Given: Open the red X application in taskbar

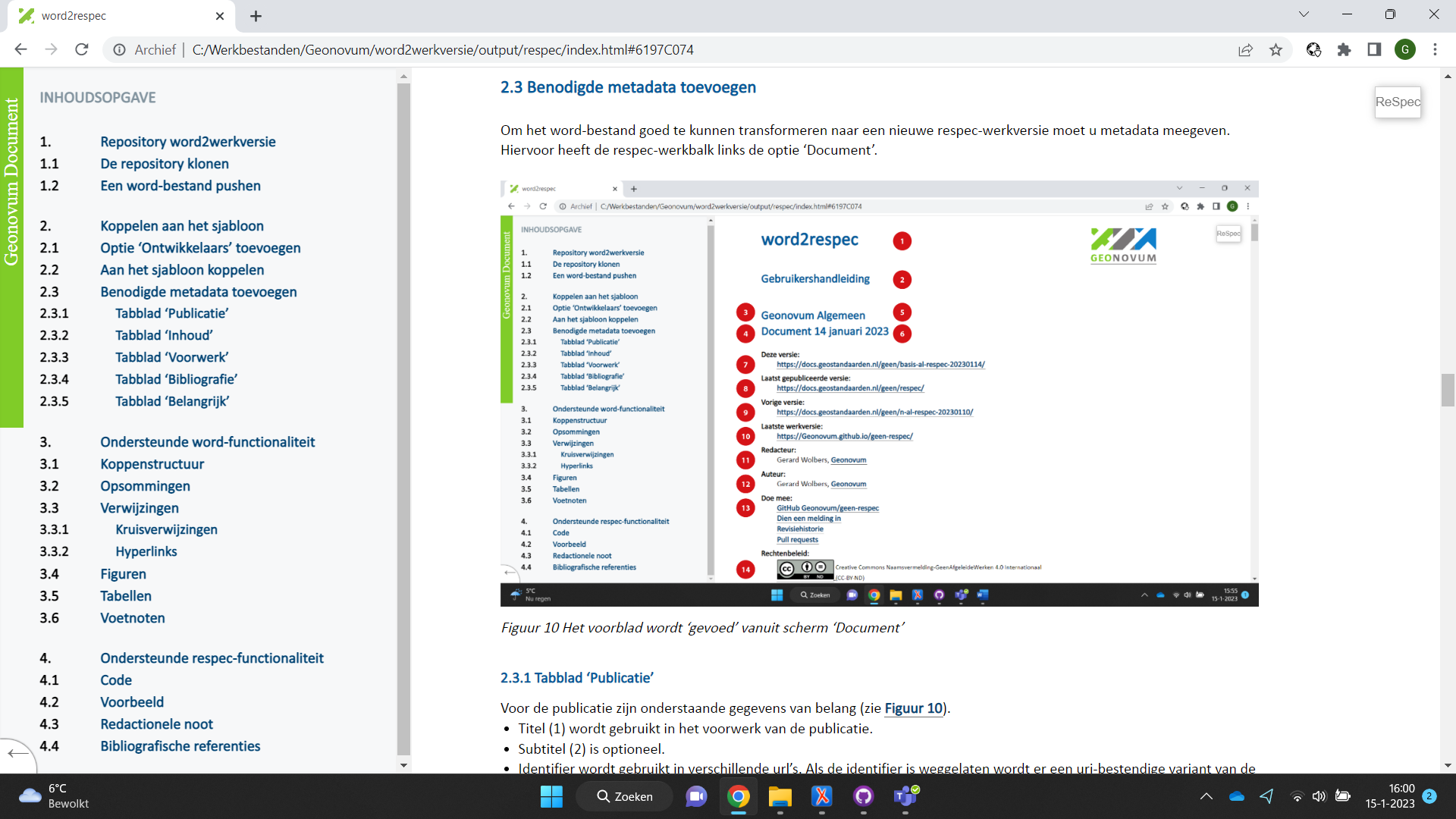Looking at the screenshot, I should pyautogui.click(x=821, y=796).
